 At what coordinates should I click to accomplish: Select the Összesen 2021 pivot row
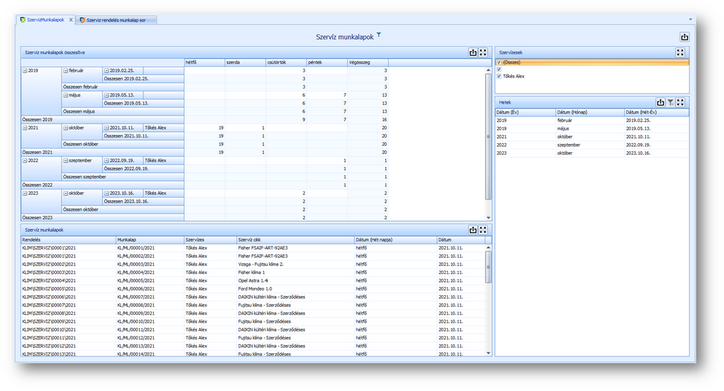pyautogui.click(x=102, y=152)
